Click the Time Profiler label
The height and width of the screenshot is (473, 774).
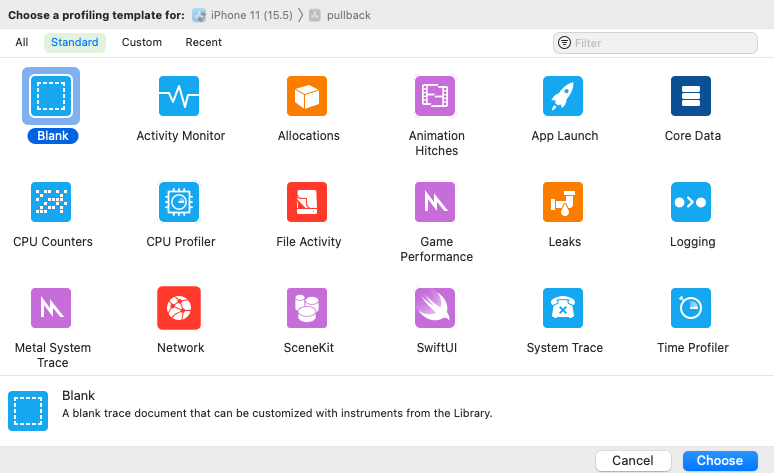click(693, 348)
